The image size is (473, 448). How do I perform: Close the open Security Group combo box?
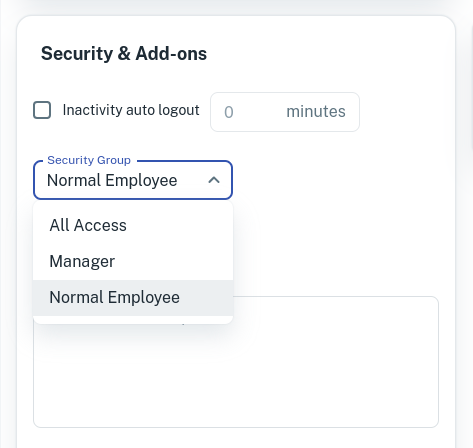pyautogui.click(x=133, y=180)
